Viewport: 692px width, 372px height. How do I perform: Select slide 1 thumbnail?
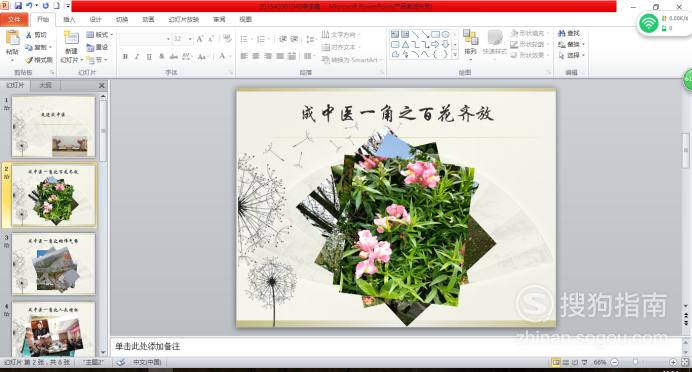pos(53,127)
